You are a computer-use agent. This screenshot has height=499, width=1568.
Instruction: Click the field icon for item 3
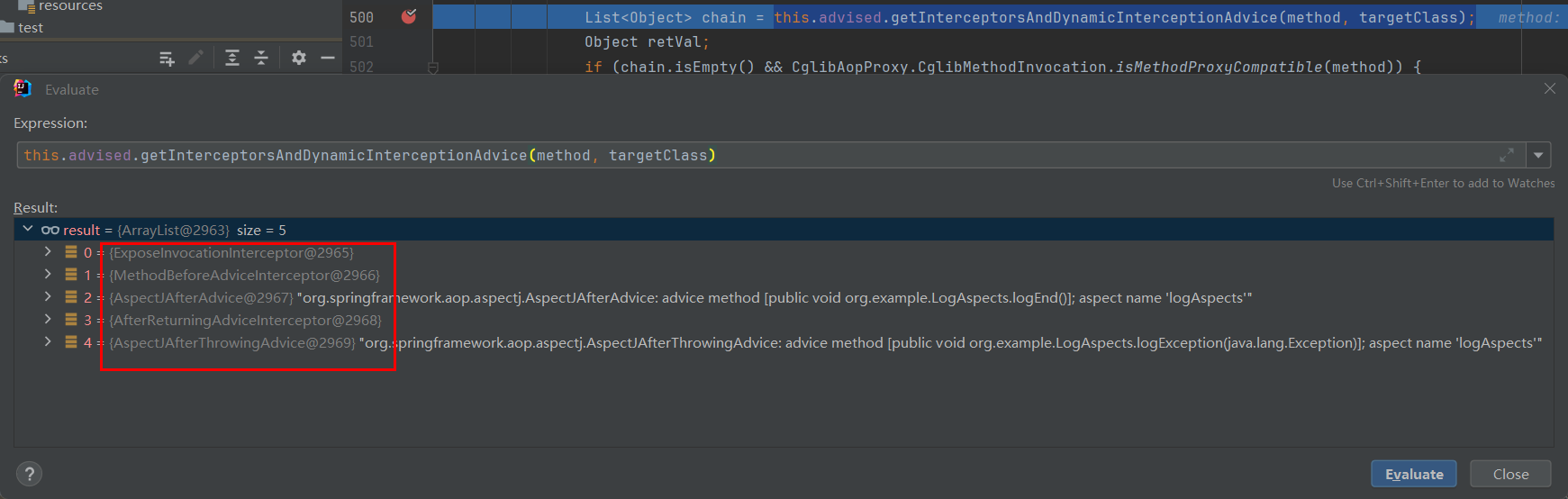[x=71, y=320]
